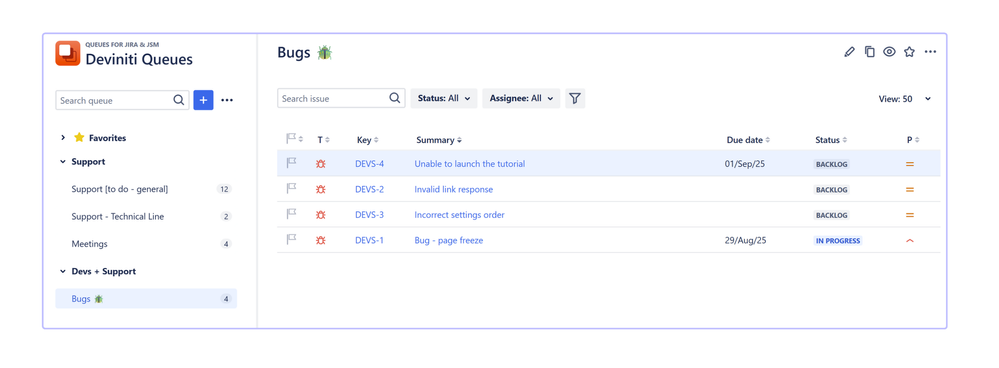Open 'Bug - page freeze' issue

[x=449, y=240]
